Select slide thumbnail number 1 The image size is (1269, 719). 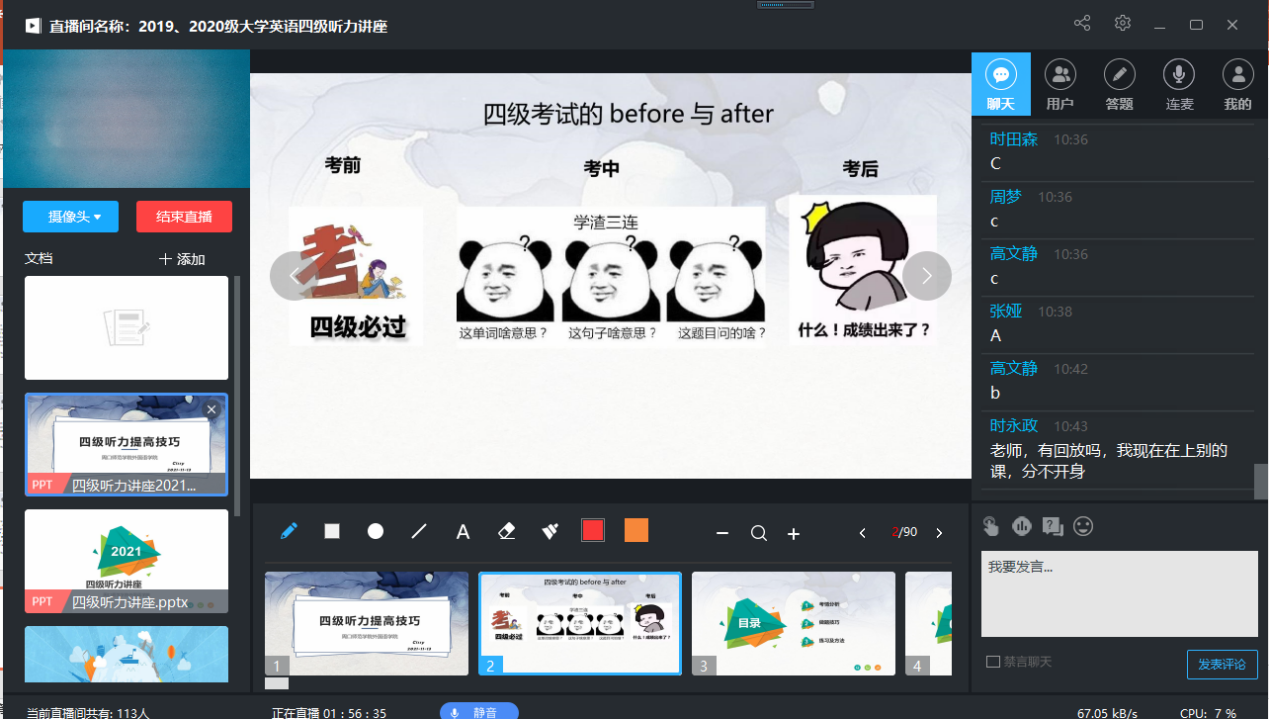point(366,623)
